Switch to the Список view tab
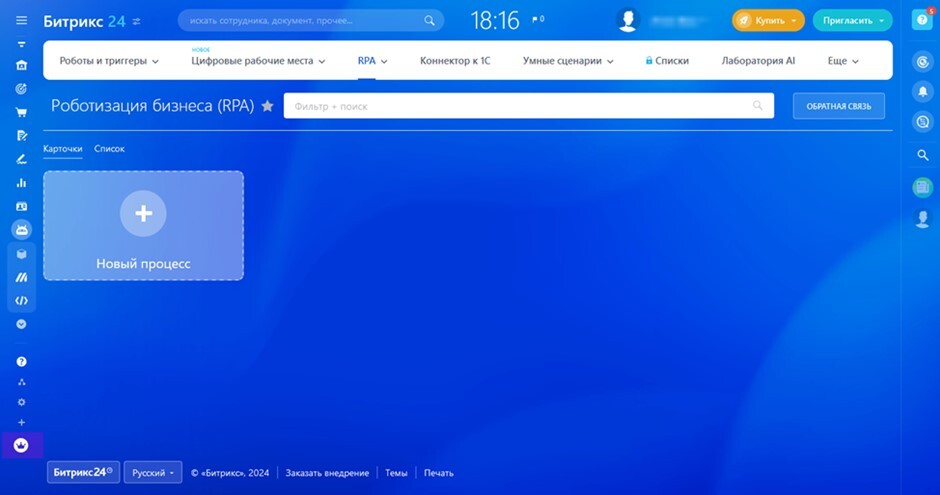The image size is (940, 495). click(x=109, y=149)
